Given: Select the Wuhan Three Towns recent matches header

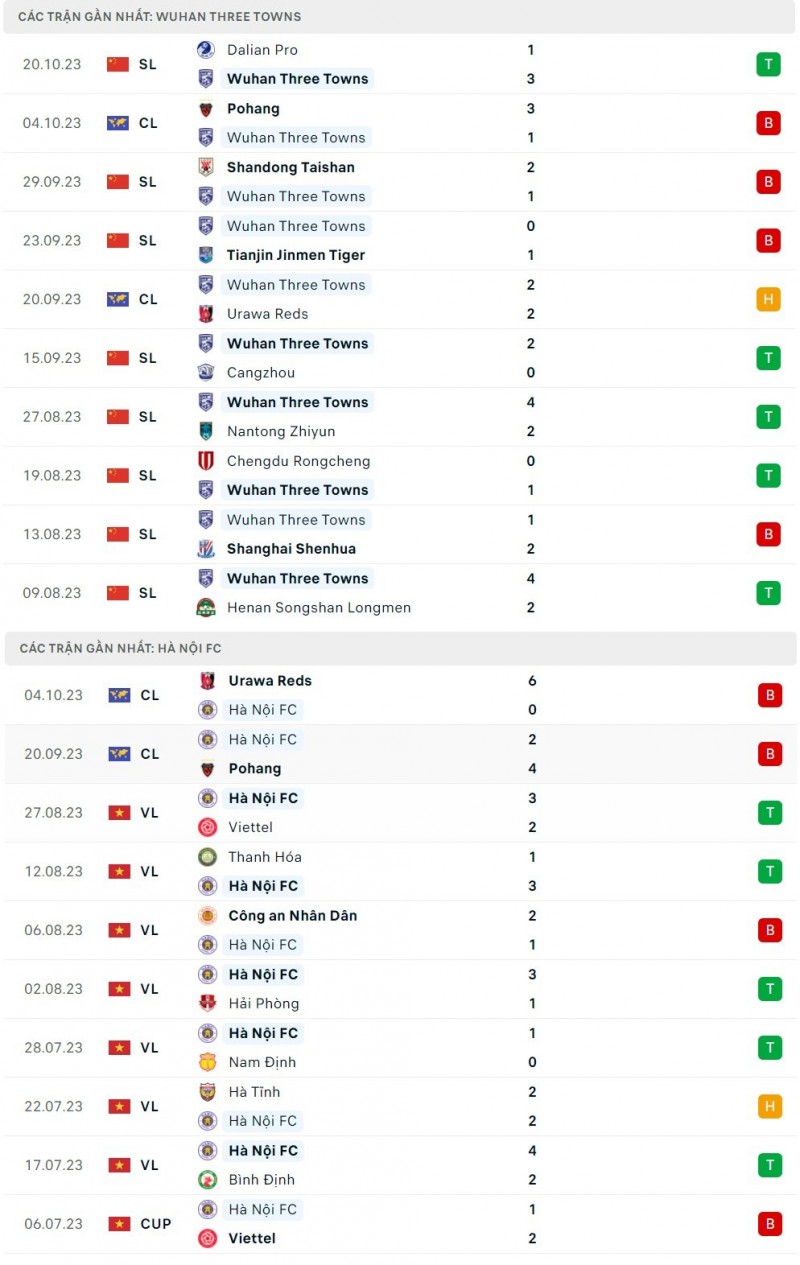Looking at the screenshot, I should (160, 17).
